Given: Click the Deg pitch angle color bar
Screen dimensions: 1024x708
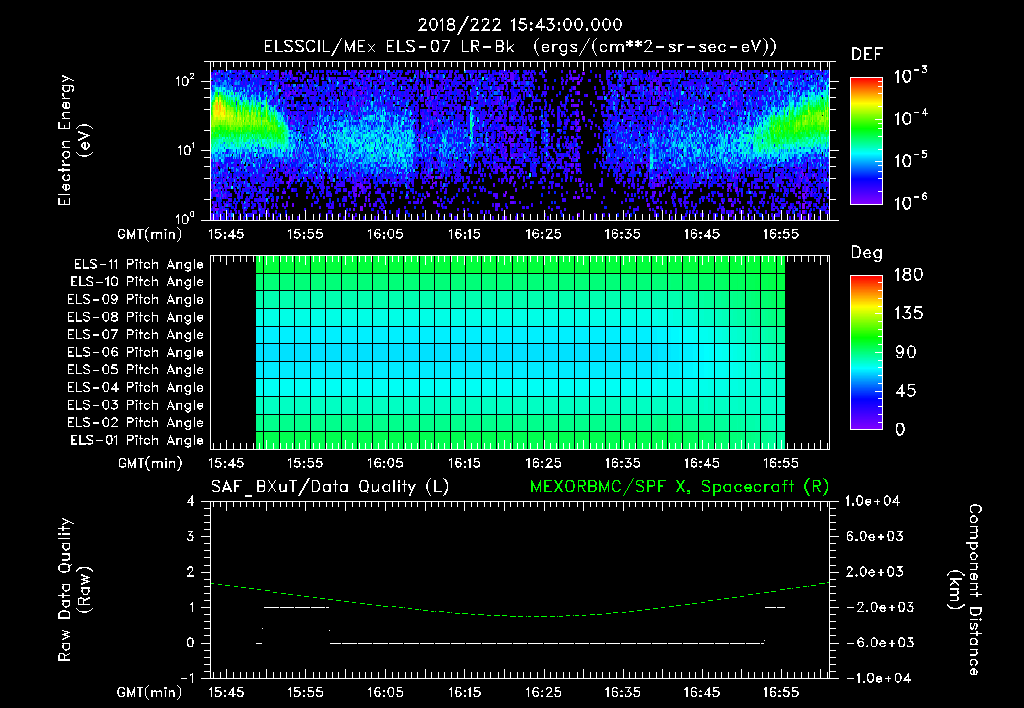Looking at the screenshot, I should (866, 353).
